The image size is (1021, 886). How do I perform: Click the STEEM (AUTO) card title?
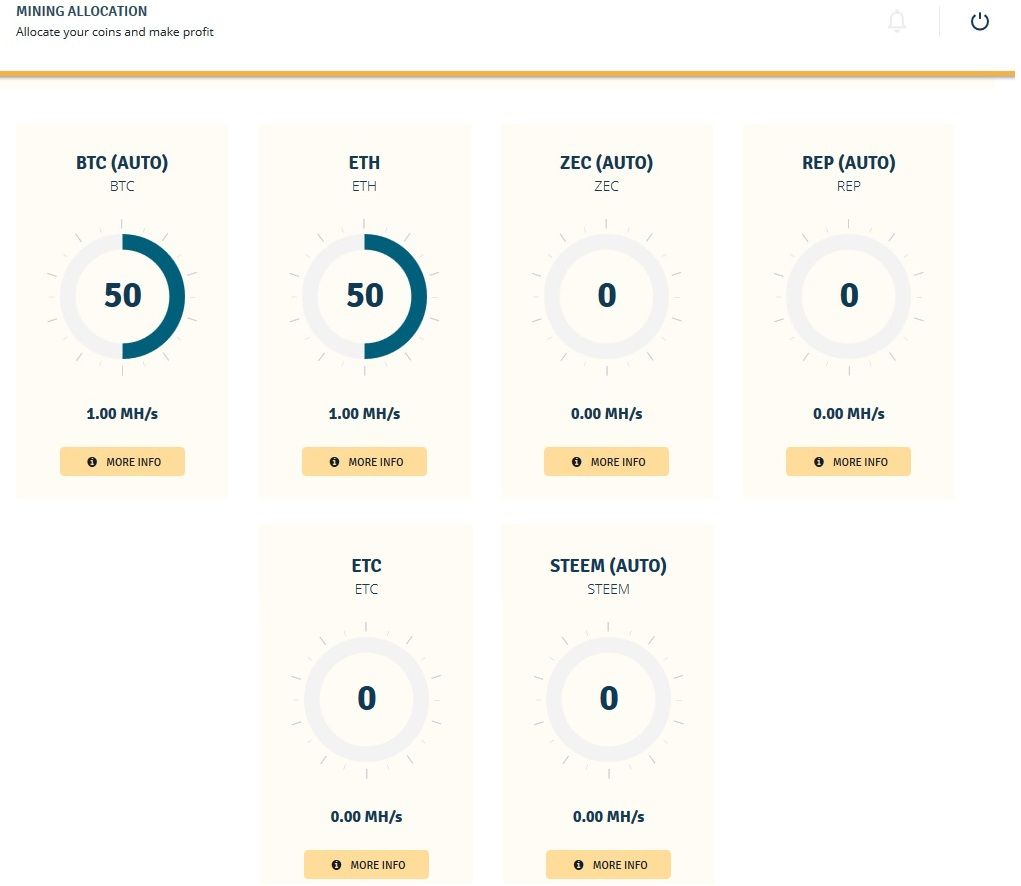608,566
